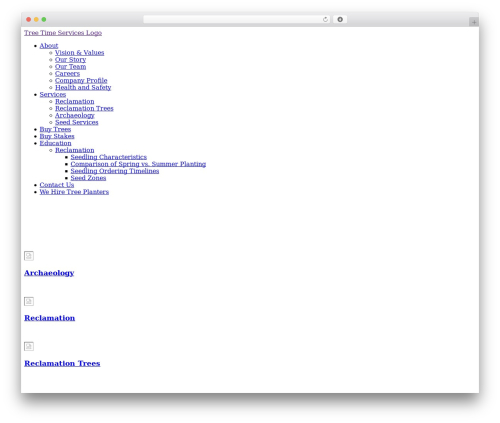The image size is (500, 423).
Task: Open the About menu link
Action: (x=49, y=46)
